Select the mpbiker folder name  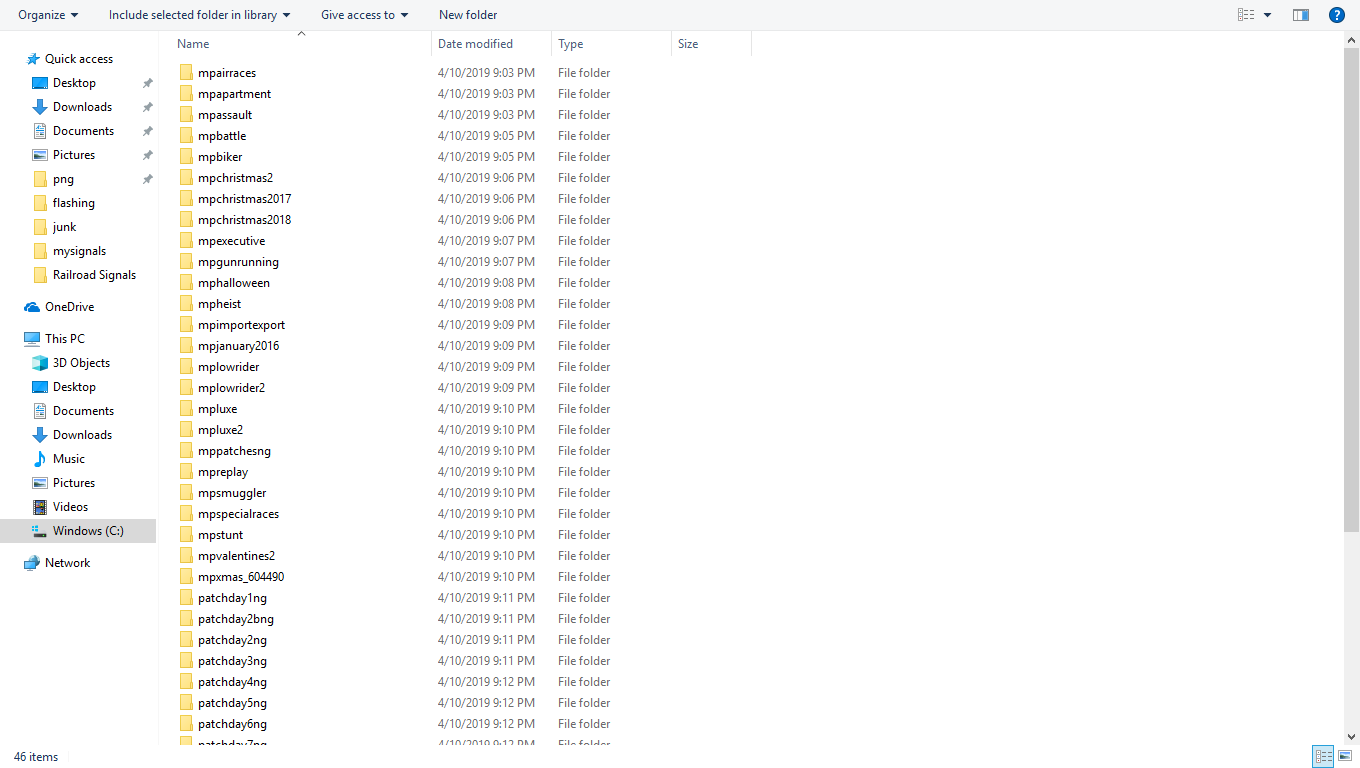pos(220,157)
